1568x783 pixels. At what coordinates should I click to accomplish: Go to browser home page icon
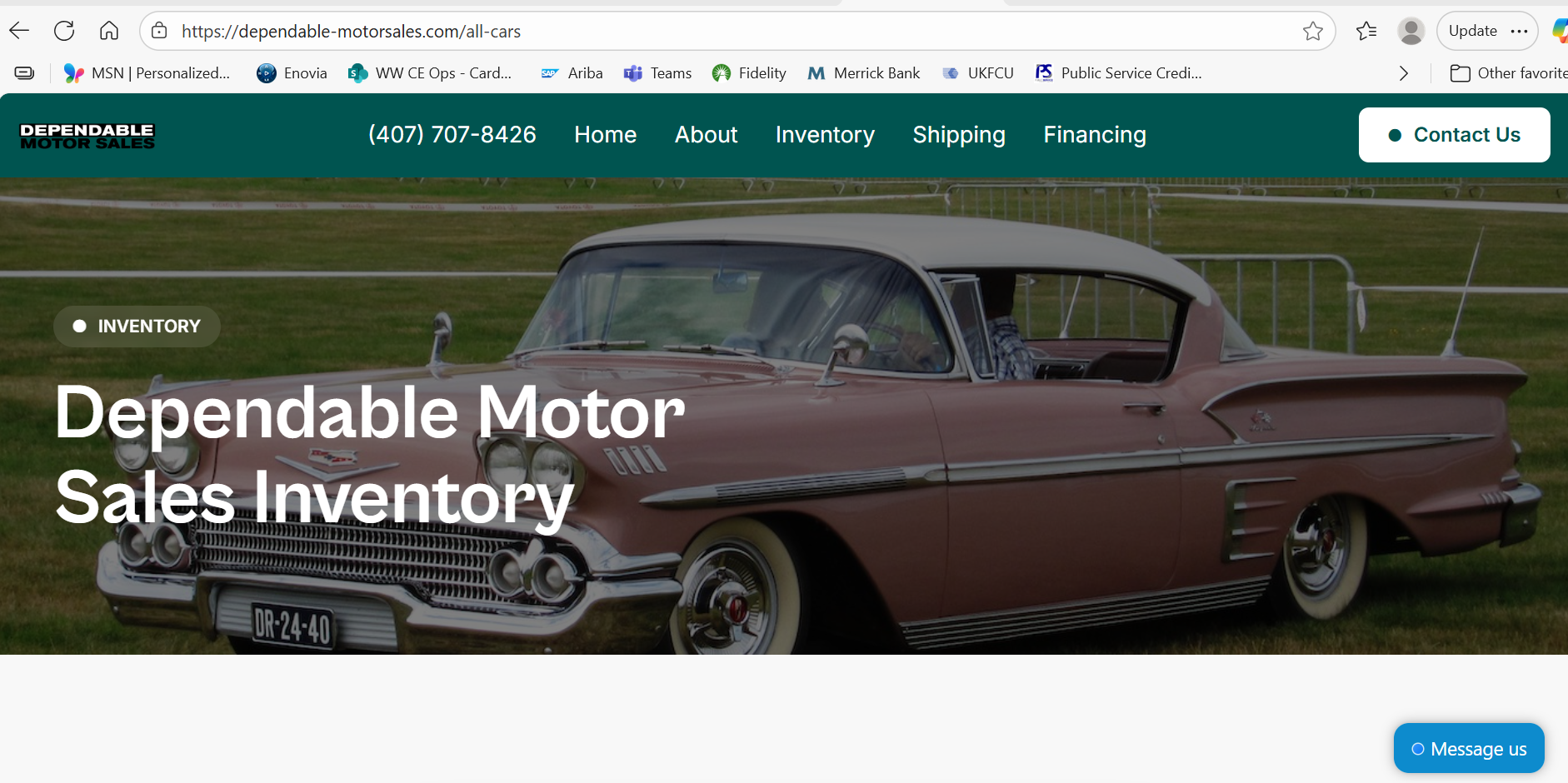[109, 32]
